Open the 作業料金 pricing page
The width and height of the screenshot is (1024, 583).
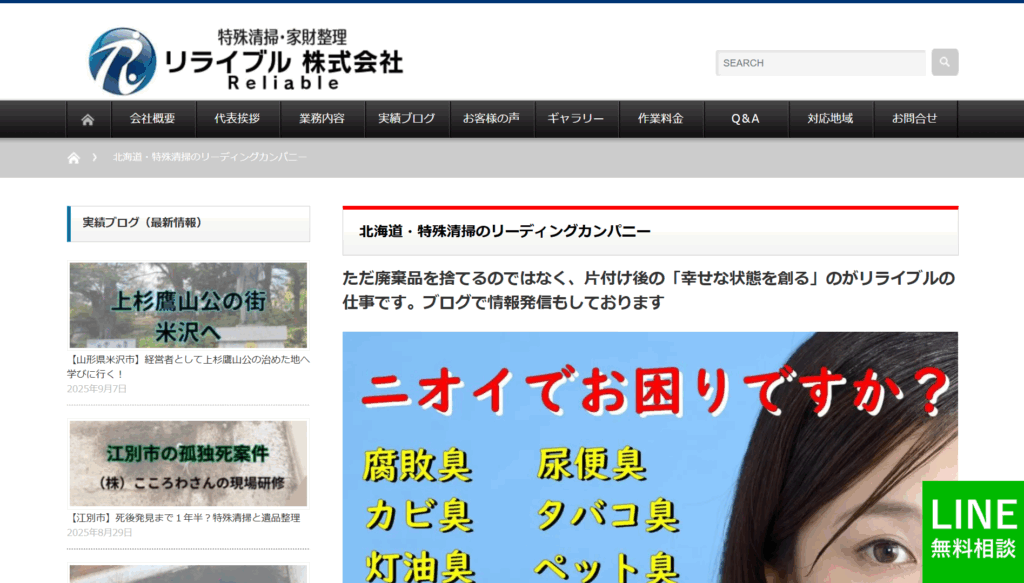pos(660,119)
